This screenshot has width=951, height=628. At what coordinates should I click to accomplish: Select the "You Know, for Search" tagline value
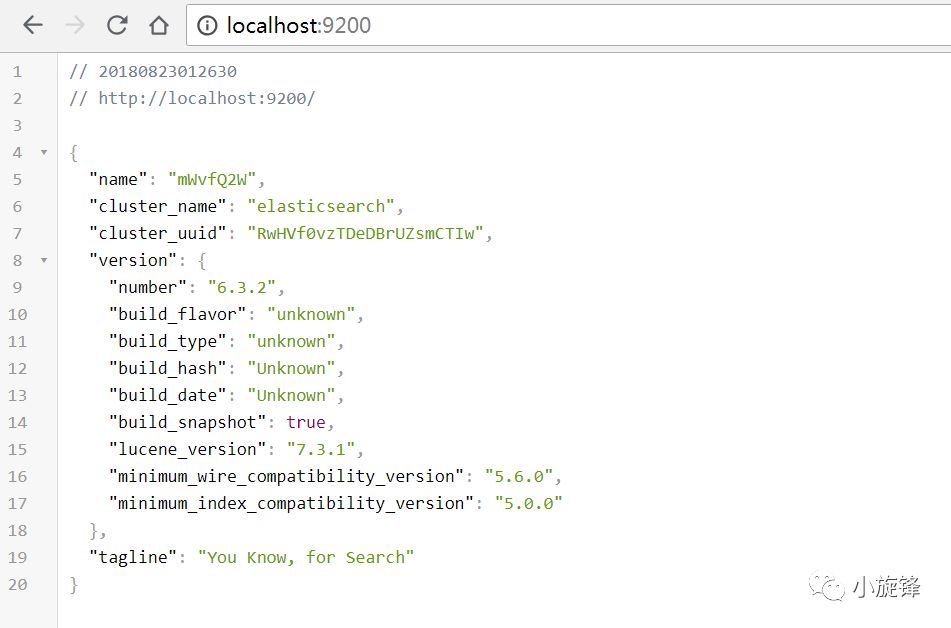pos(306,558)
